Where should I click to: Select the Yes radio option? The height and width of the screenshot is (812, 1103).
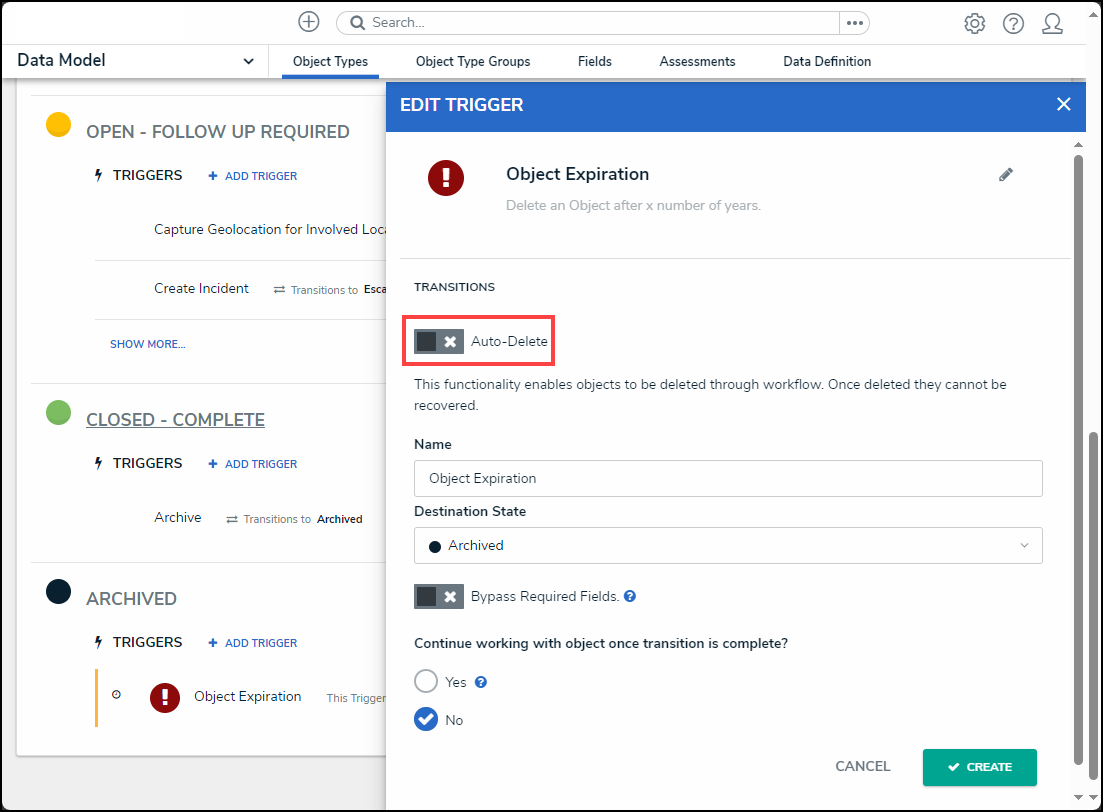click(426, 682)
